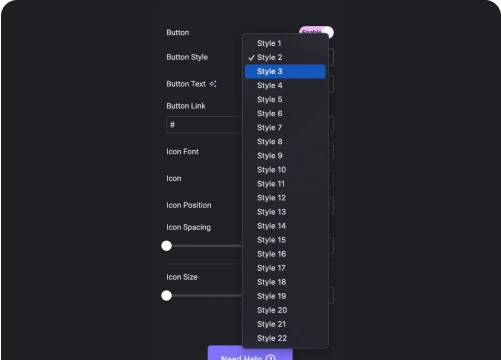The image size is (501, 360).
Task: Click the Icon Spacing slider handle
Action: pyautogui.click(x=166, y=246)
